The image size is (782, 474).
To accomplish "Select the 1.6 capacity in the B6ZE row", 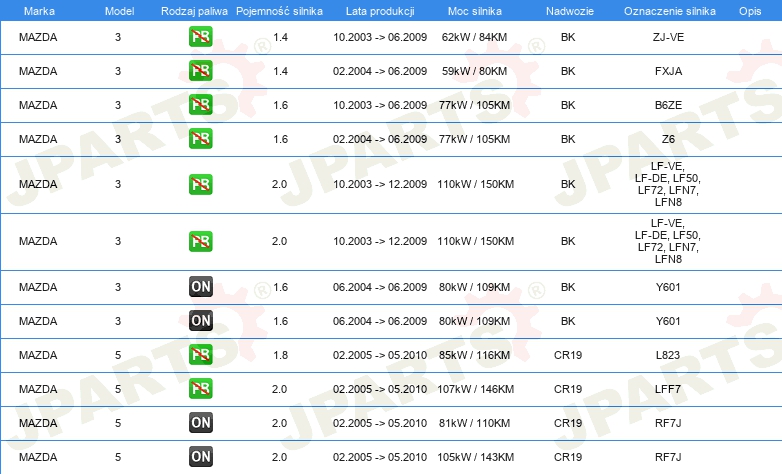I will [280, 105].
